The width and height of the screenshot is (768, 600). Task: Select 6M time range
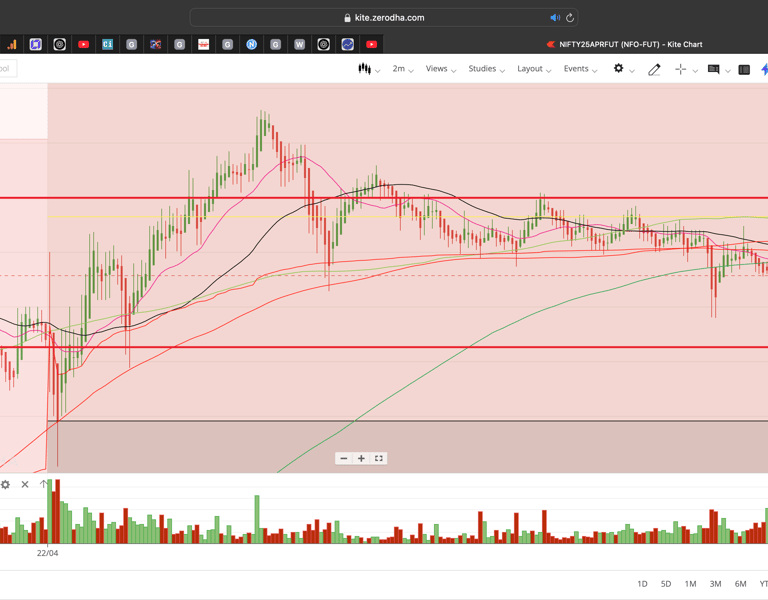740,584
